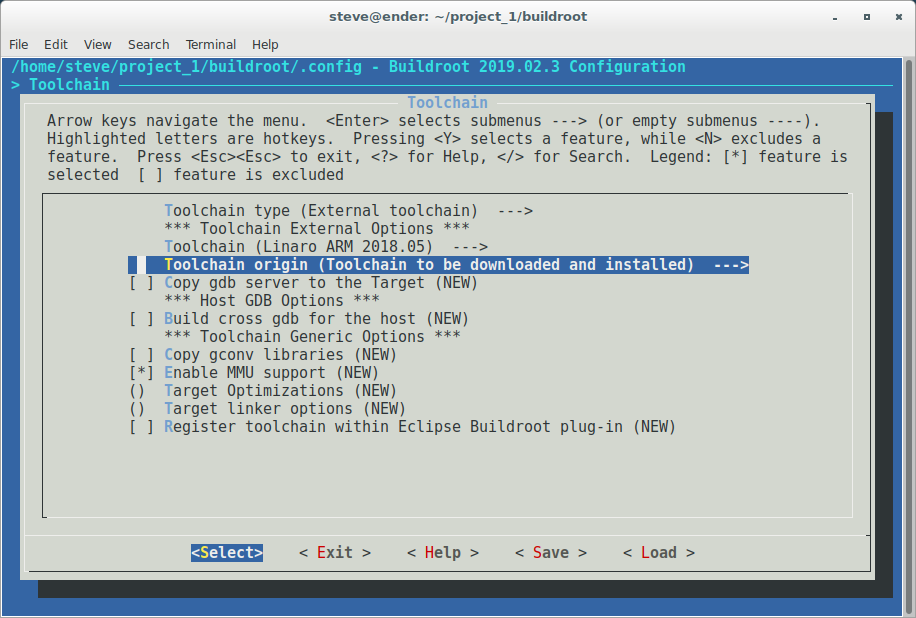Image resolution: width=916 pixels, height=618 pixels.
Task: Open the Terminal menu
Action: coord(210,44)
